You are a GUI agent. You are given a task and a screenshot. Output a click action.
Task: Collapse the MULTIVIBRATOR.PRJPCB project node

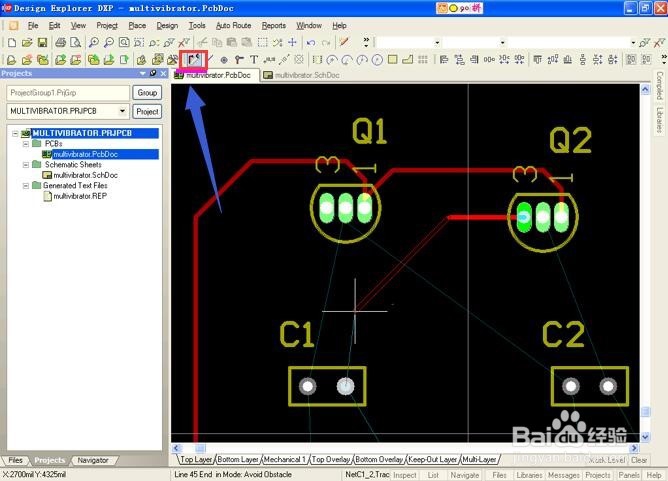click(15, 133)
